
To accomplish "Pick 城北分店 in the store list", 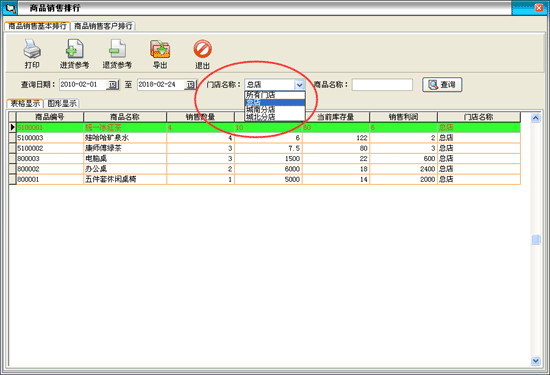I will click(x=275, y=117).
